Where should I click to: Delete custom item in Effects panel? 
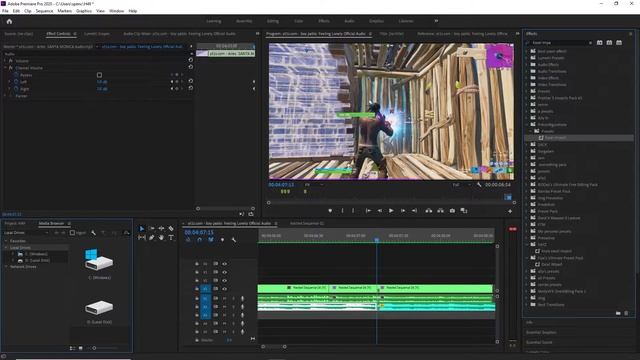(626, 313)
